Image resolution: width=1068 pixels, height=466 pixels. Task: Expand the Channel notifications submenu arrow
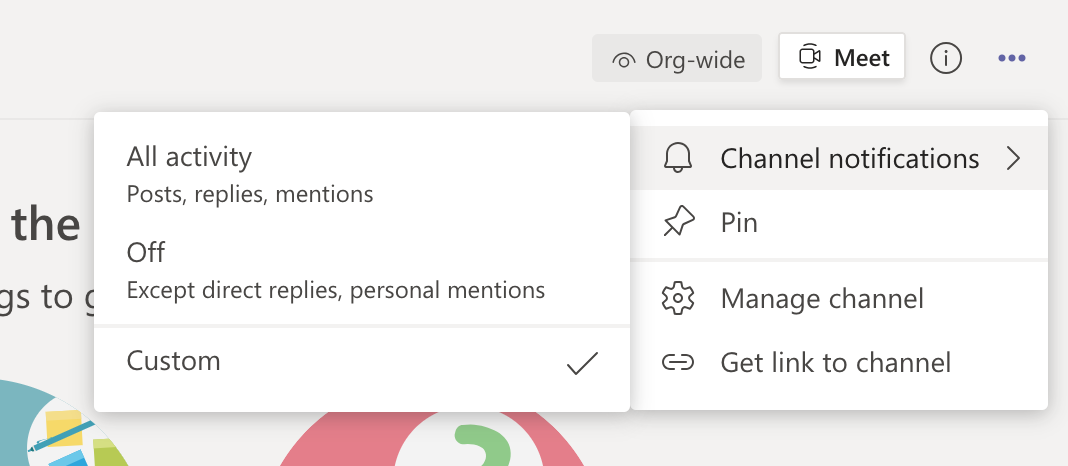[x=1014, y=159]
